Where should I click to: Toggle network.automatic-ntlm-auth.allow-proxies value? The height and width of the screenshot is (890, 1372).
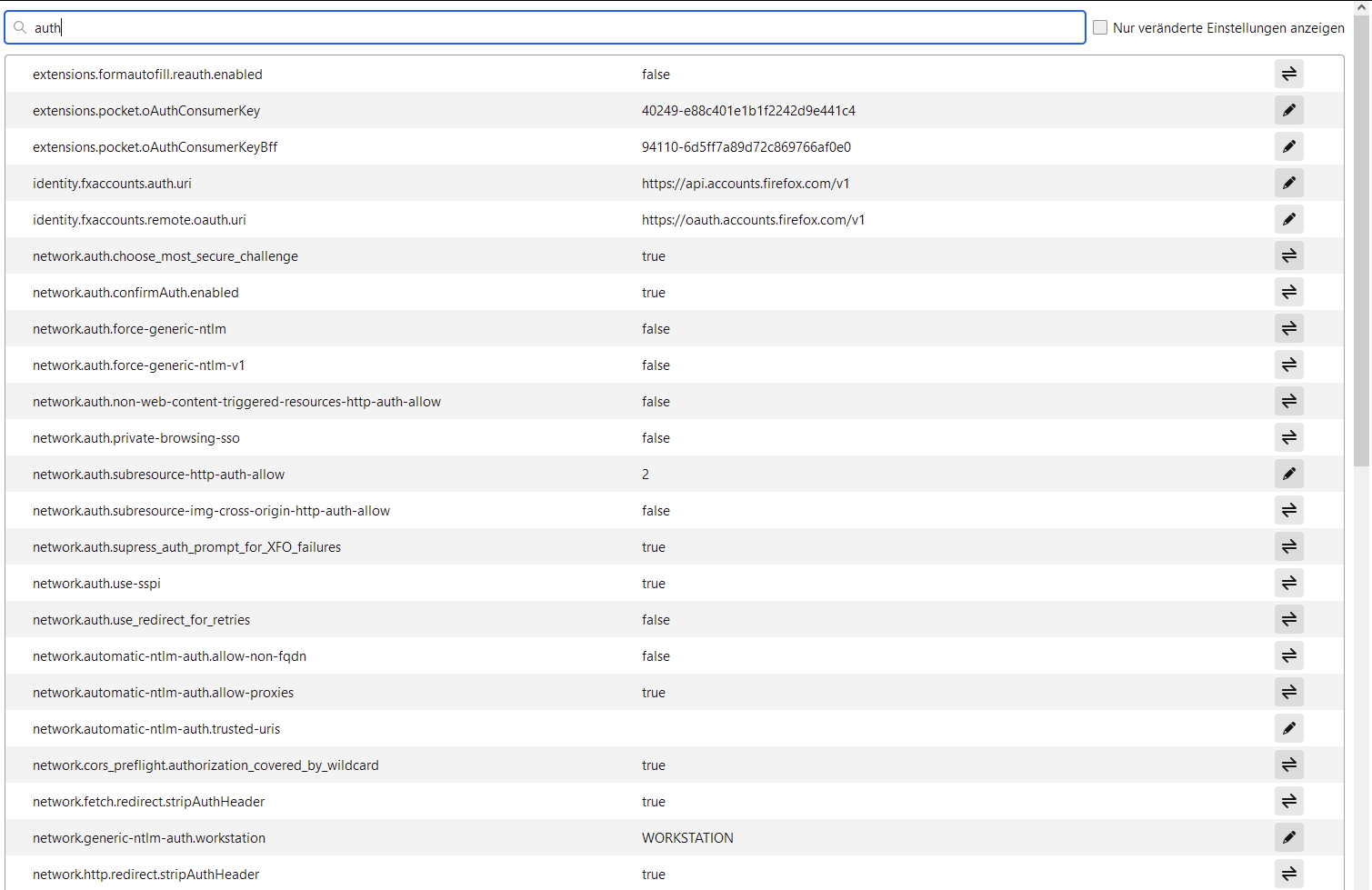click(x=1288, y=692)
